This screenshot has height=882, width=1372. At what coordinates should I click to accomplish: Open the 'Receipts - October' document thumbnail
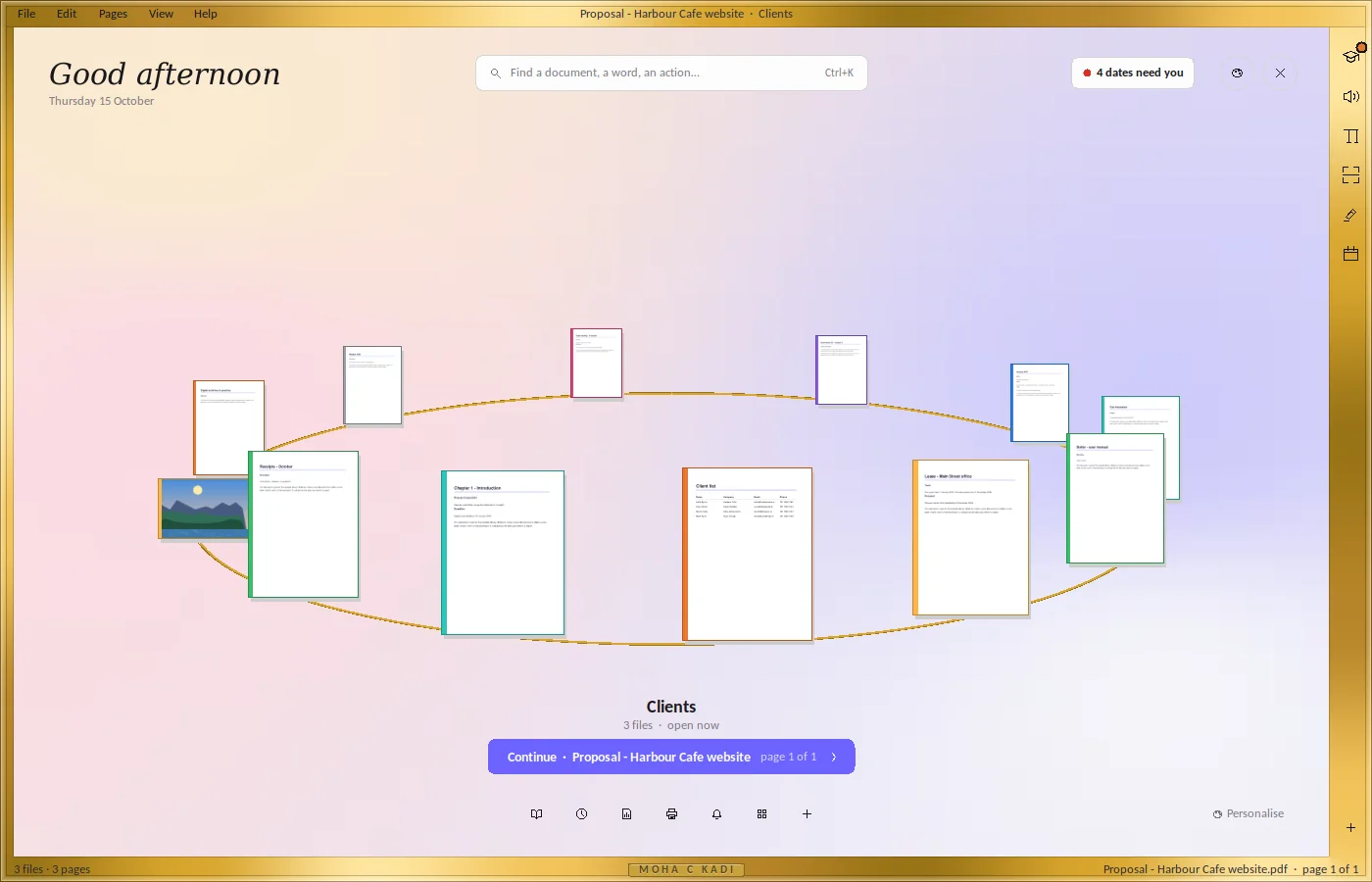tap(304, 524)
